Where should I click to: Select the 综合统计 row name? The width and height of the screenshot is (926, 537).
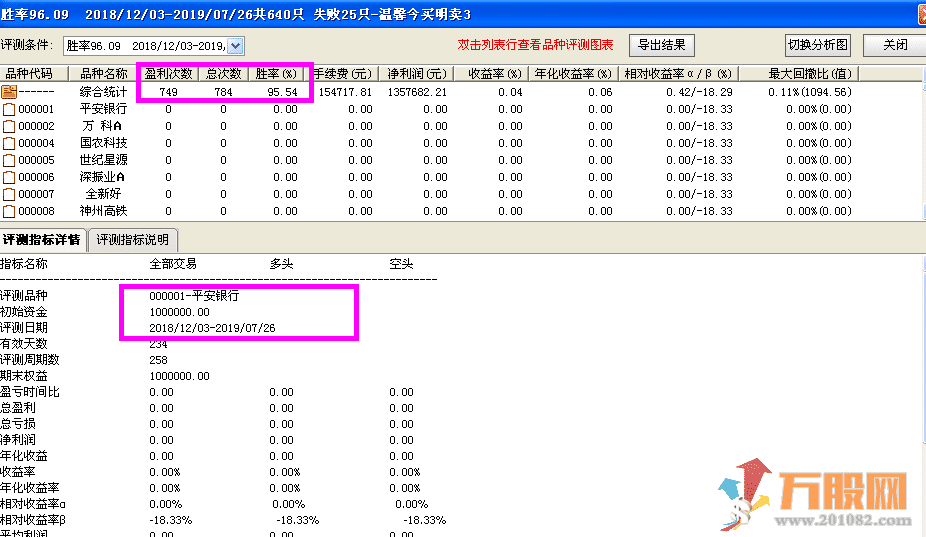(x=103, y=92)
